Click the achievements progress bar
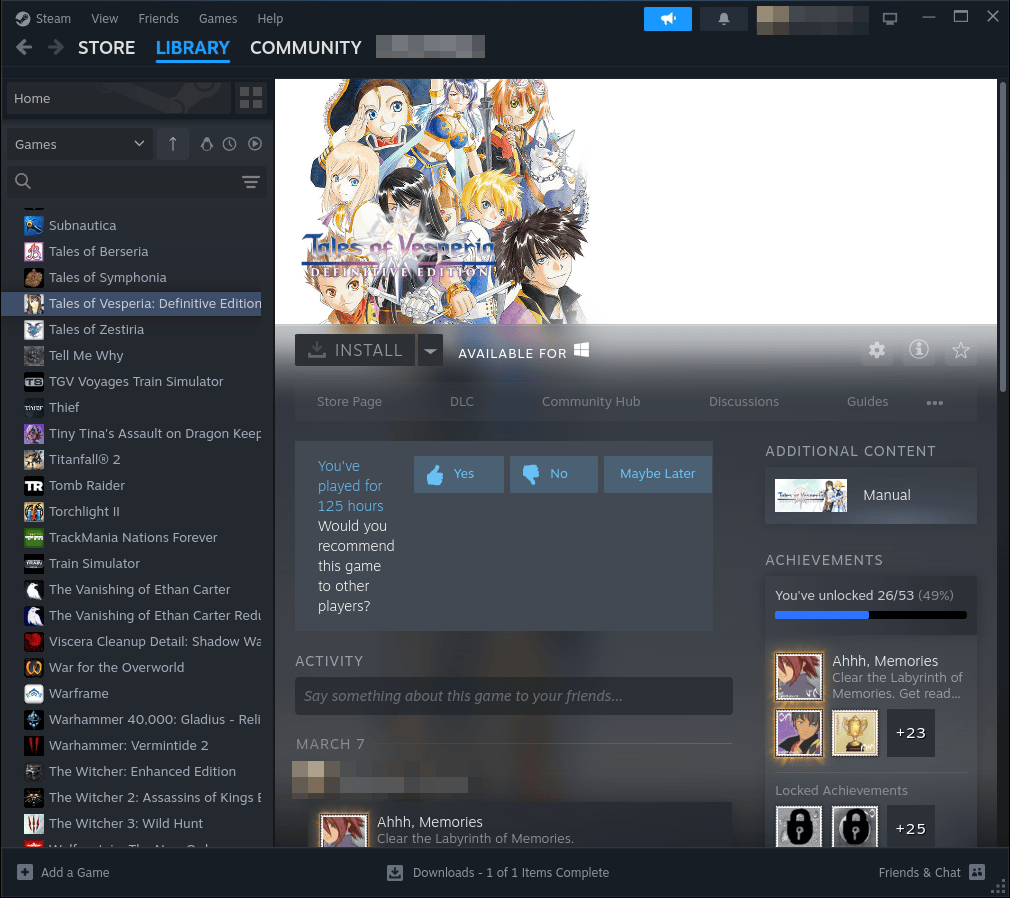 coord(871,614)
